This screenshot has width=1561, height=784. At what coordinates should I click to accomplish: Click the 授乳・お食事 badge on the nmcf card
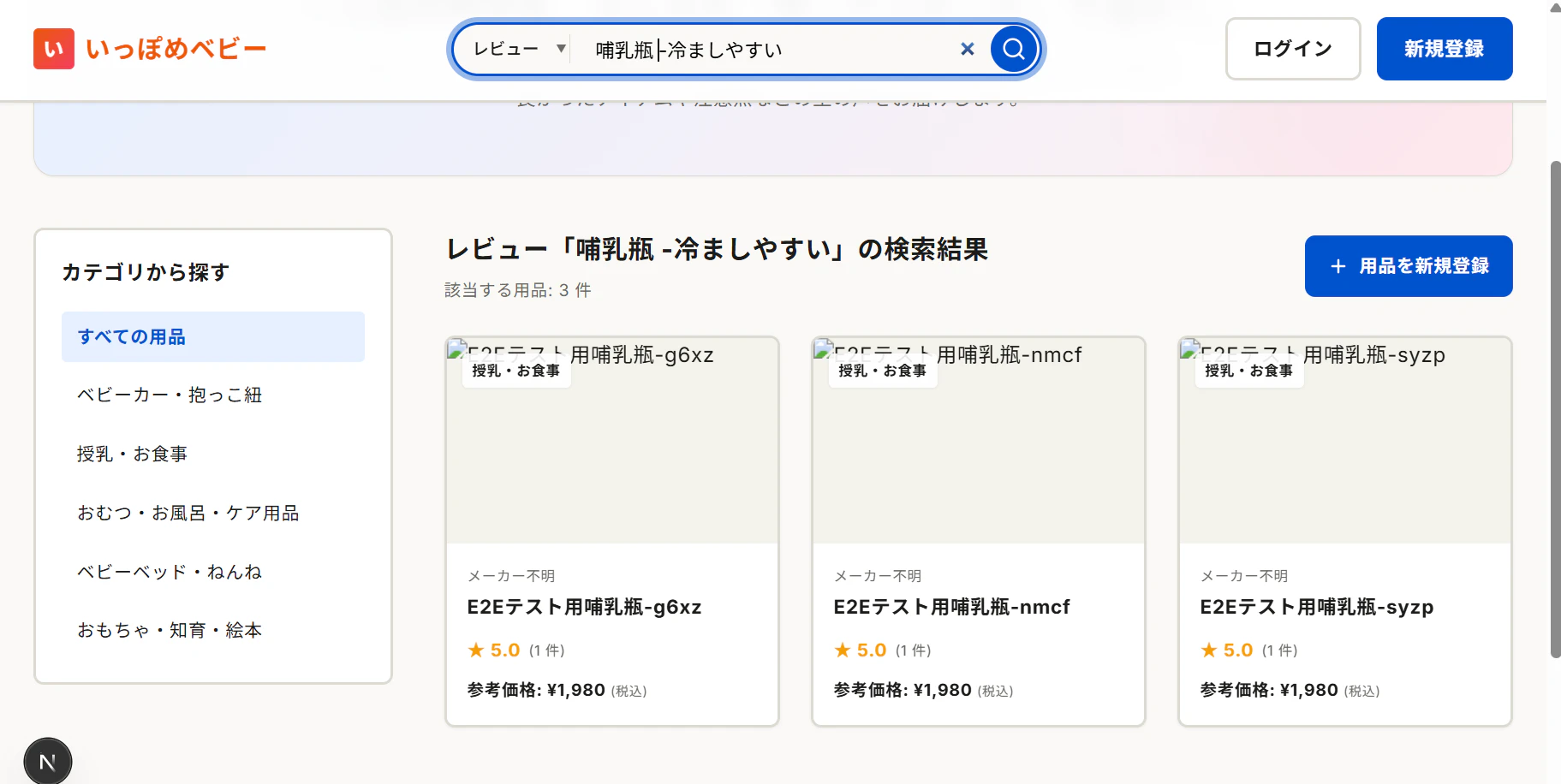pos(883,371)
